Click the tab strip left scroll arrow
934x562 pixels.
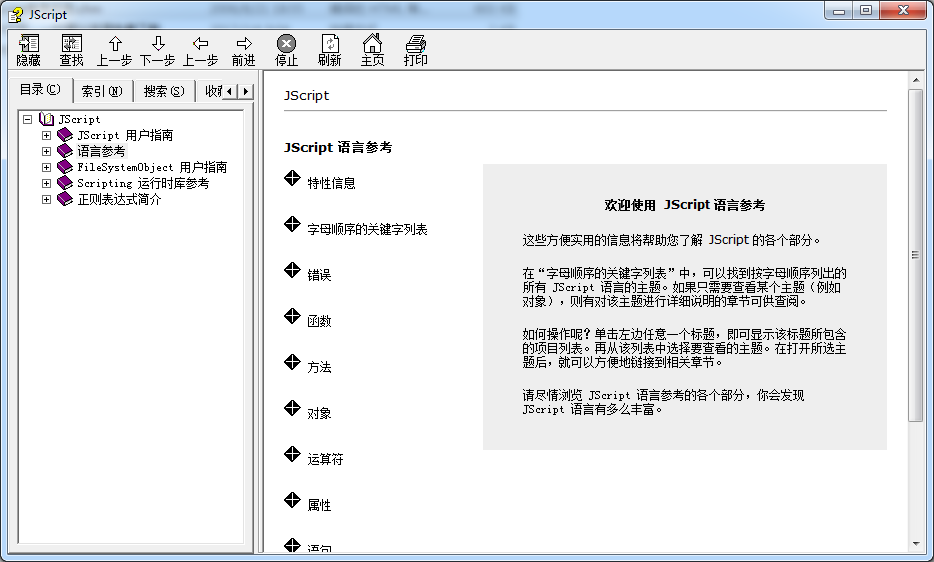coord(230,91)
